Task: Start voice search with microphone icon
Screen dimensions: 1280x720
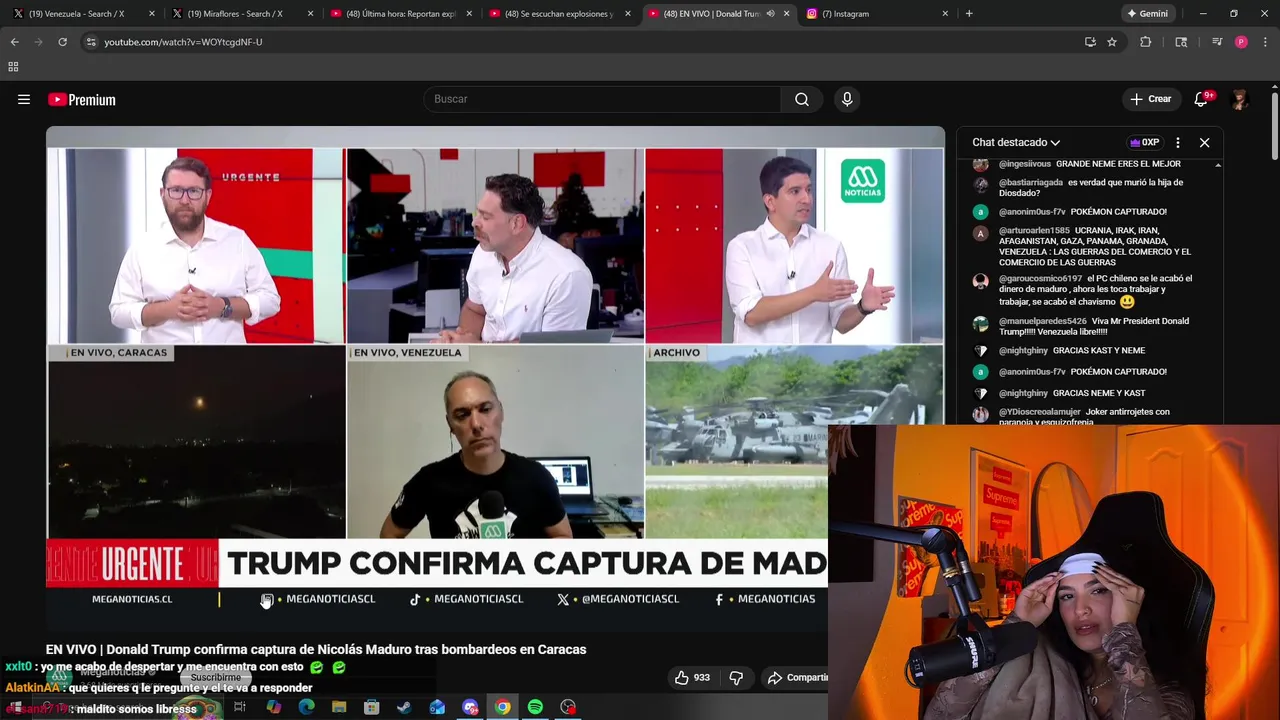Action: [x=847, y=99]
